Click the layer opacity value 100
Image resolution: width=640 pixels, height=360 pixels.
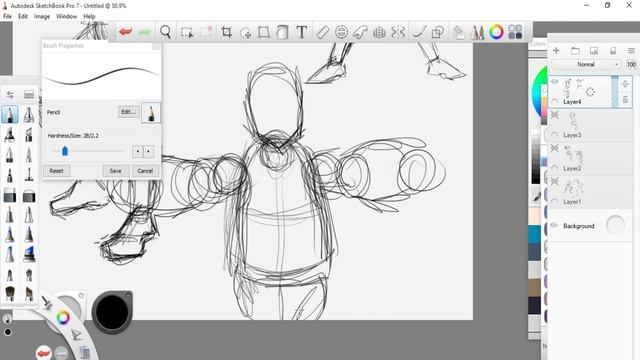pyautogui.click(x=631, y=64)
